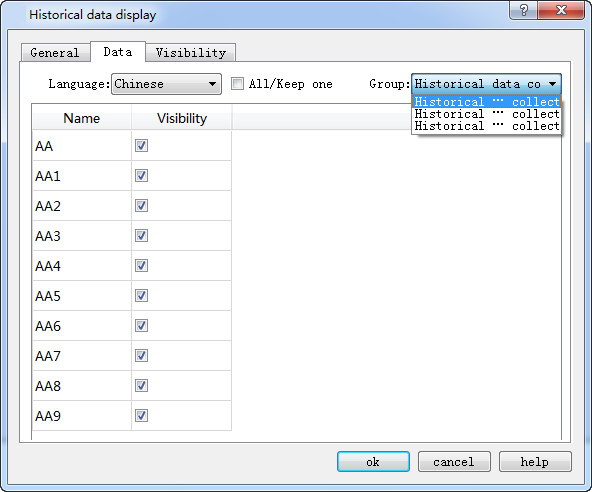Screen dimensions: 592x492
Task: Open help via the help button
Action: point(535,461)
